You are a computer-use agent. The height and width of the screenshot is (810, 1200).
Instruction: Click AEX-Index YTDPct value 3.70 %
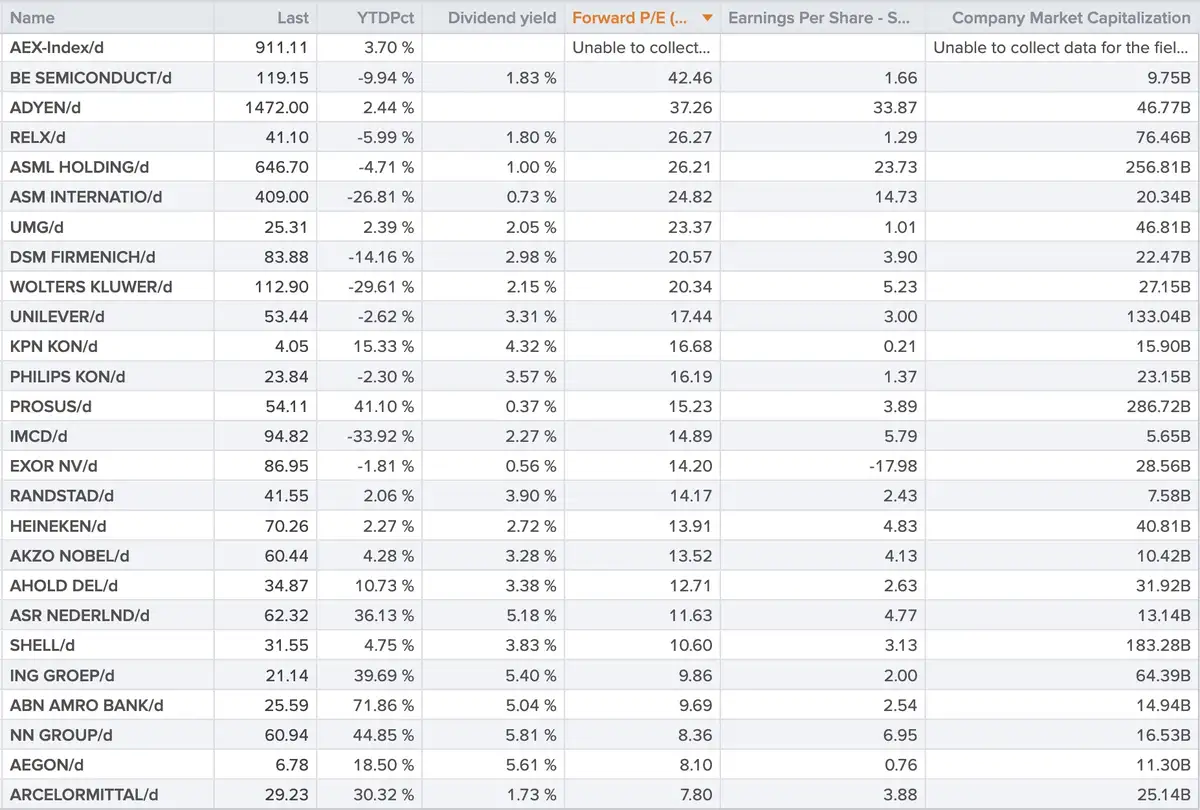(x=388, y=47)
